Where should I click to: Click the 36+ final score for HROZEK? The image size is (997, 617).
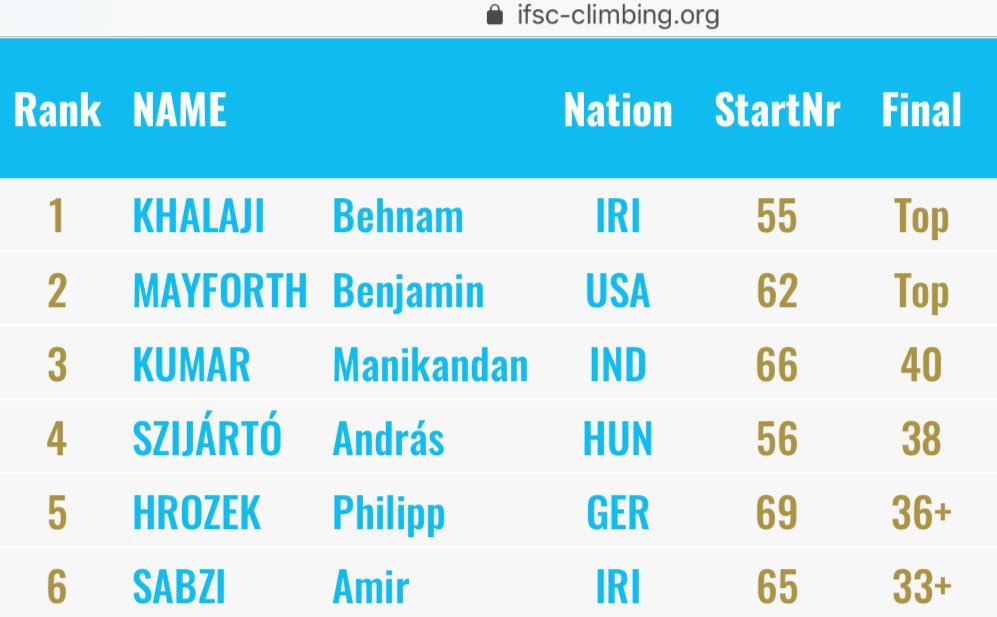[921, 513]
